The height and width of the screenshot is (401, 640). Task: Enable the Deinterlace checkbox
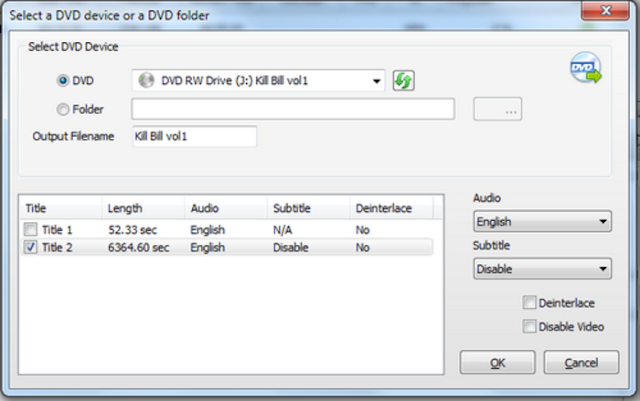529,303
